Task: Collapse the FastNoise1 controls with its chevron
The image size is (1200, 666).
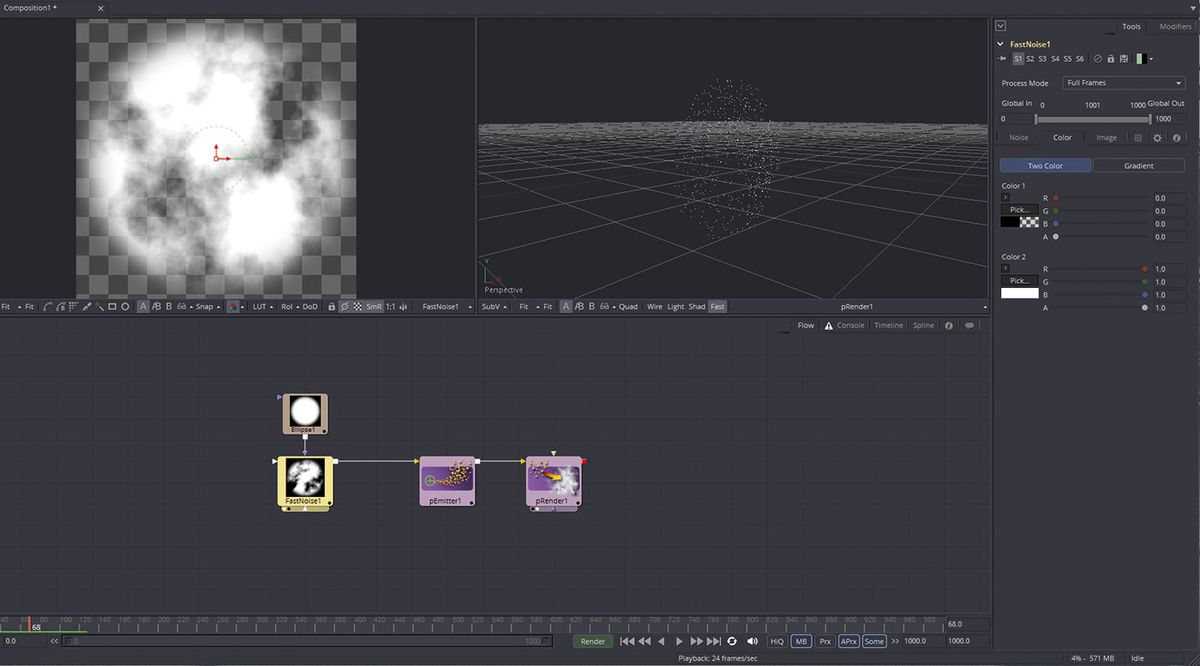Action: [998, 43]
